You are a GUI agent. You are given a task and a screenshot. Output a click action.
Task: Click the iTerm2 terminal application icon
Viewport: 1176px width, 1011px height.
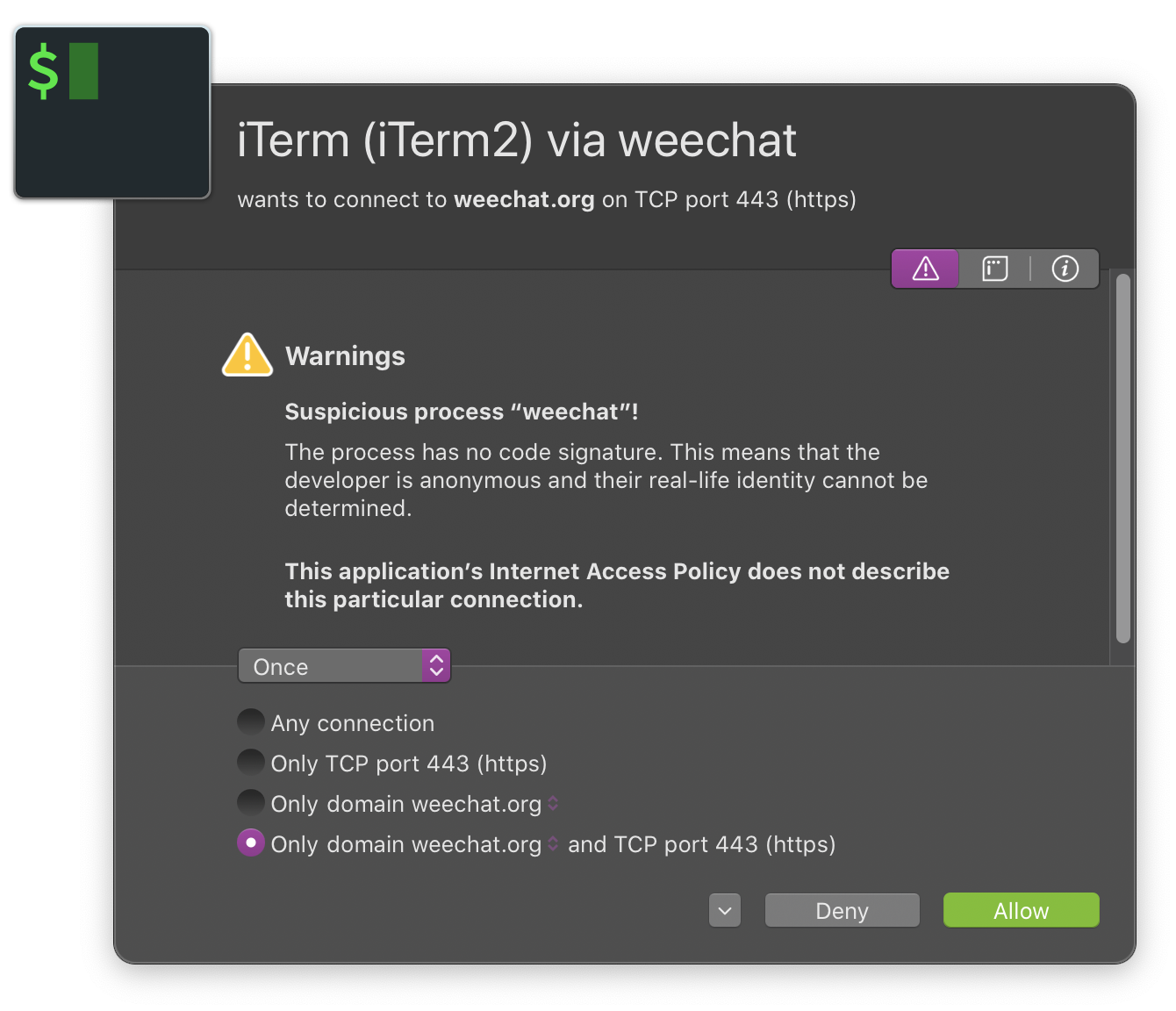(111, 111)
